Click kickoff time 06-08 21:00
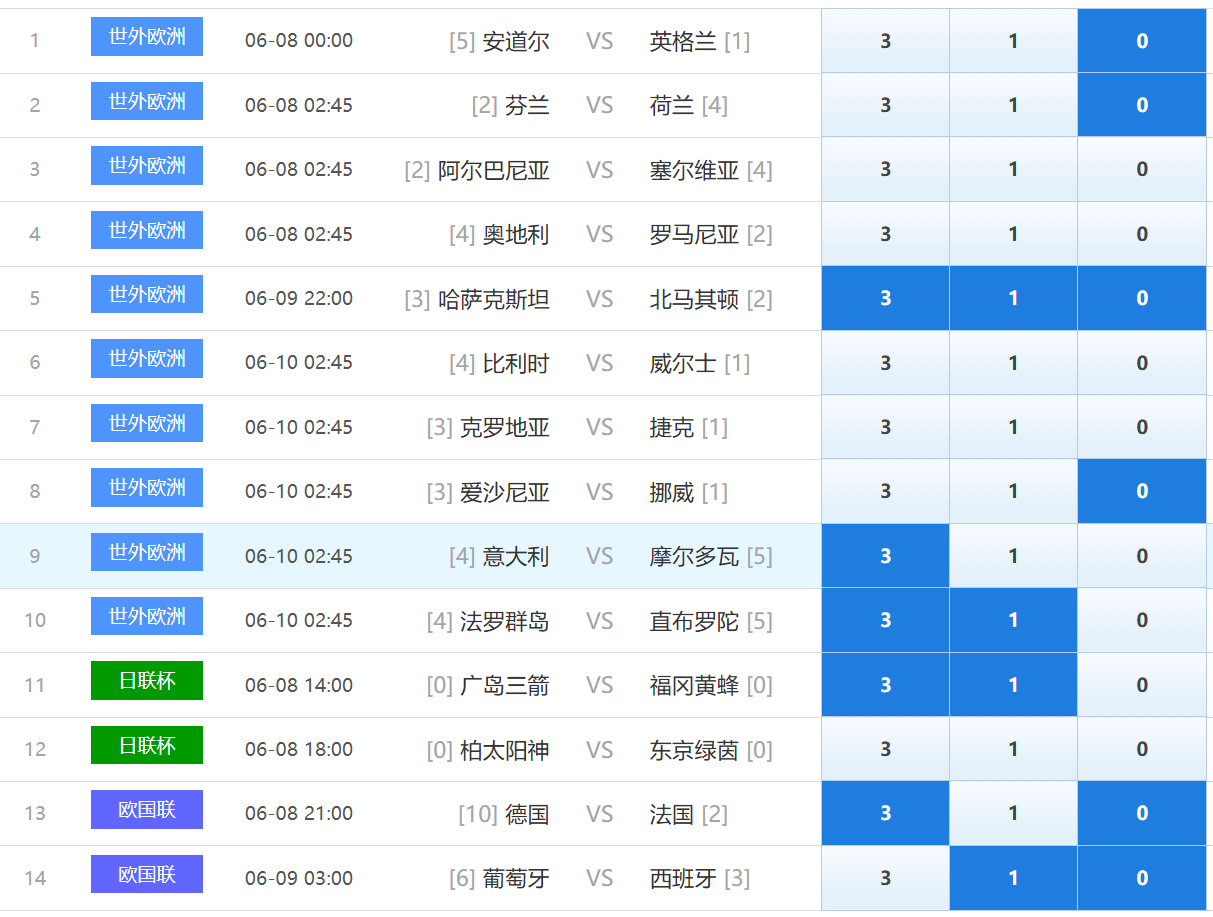Screen dimensions: 1213x917 [x=299, y=813]
